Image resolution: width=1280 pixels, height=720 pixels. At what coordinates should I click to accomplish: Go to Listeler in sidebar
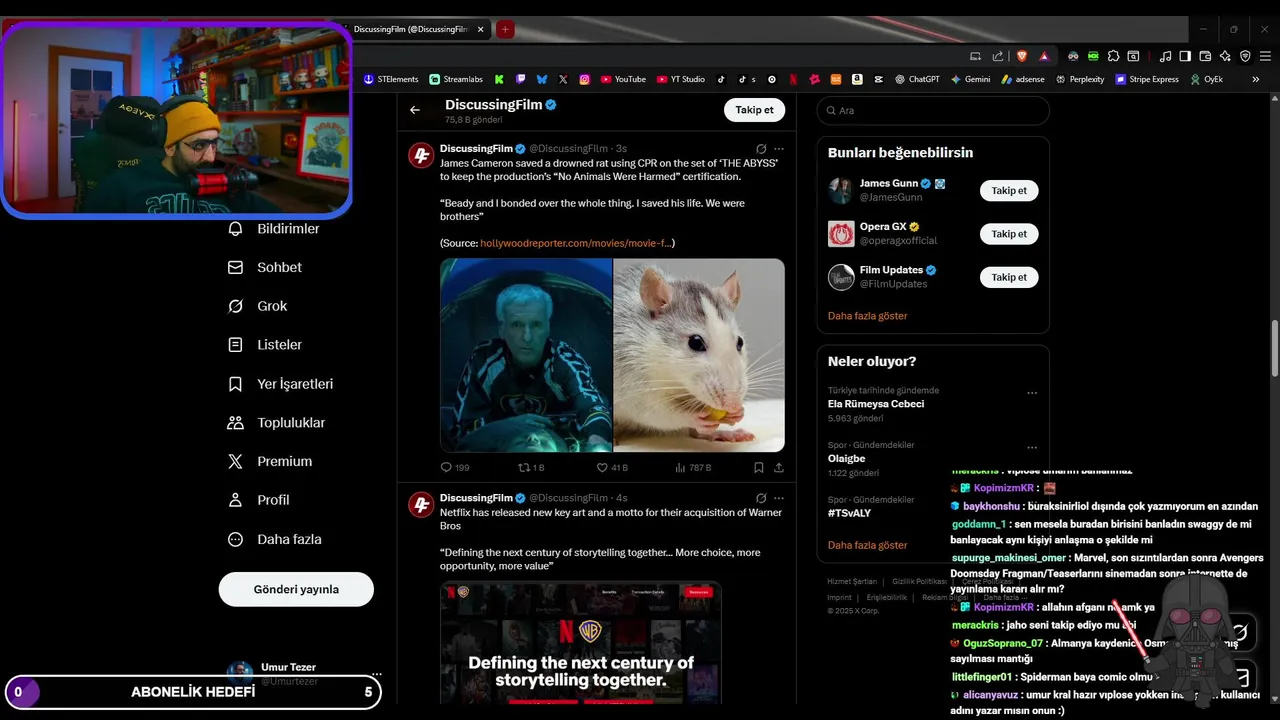click(x=265, y=344)
